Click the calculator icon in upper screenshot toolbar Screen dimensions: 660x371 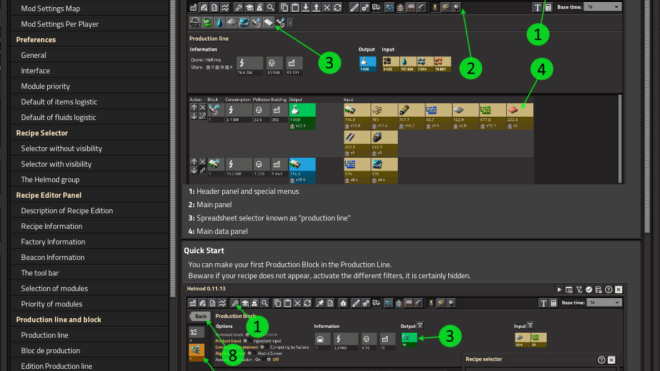tap(548, 8)
